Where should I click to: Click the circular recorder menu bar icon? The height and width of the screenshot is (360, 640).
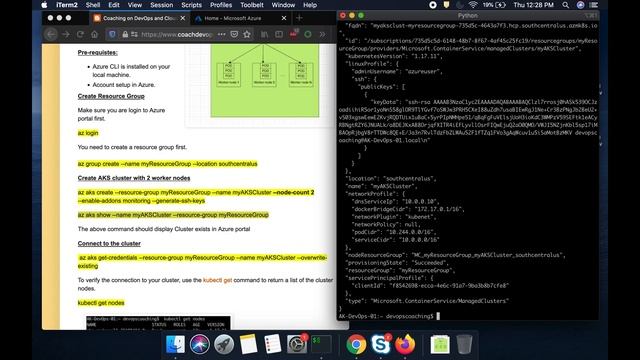pos(433,5)
